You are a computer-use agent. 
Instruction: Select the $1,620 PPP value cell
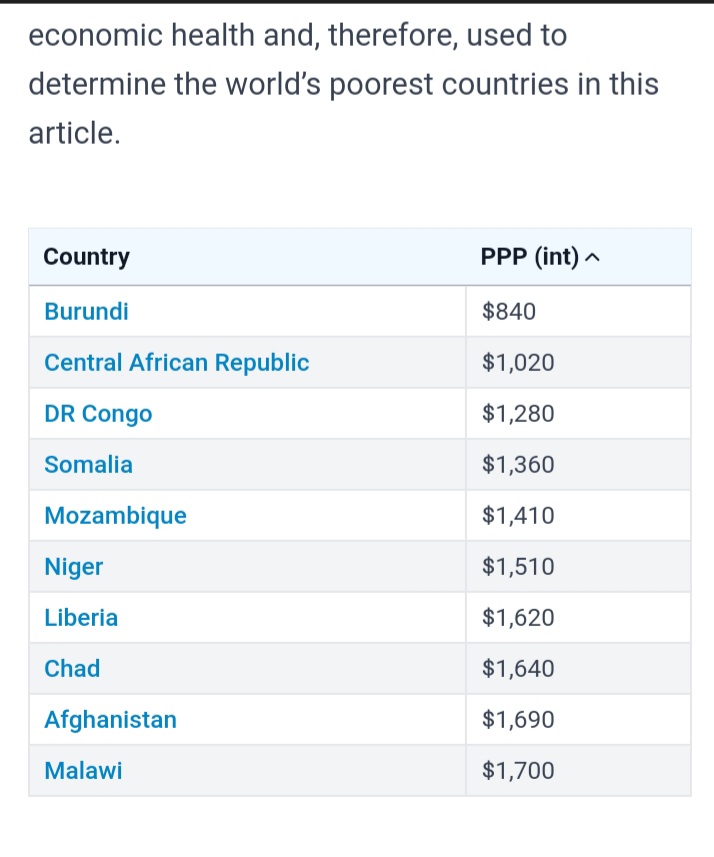pos(578,618)
